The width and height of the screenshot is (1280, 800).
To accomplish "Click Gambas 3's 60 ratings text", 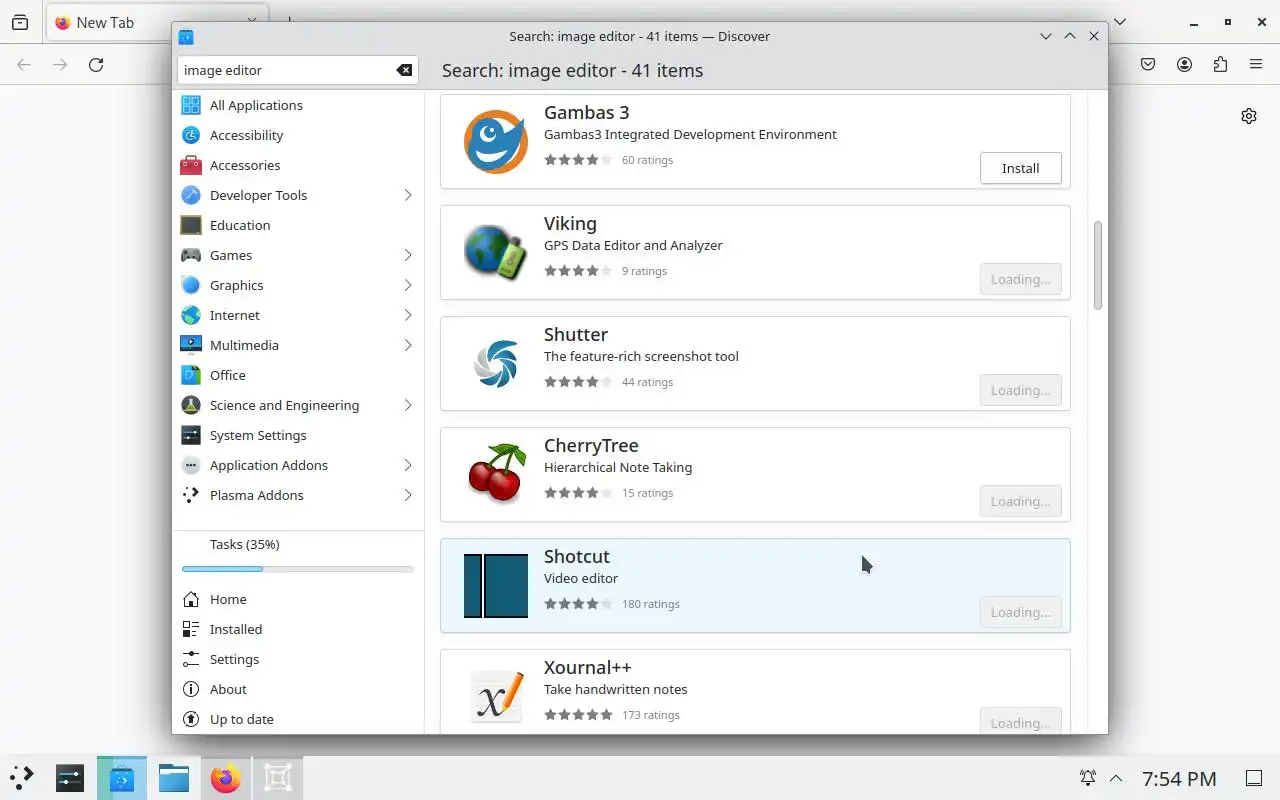I will (x=647, y=160).
